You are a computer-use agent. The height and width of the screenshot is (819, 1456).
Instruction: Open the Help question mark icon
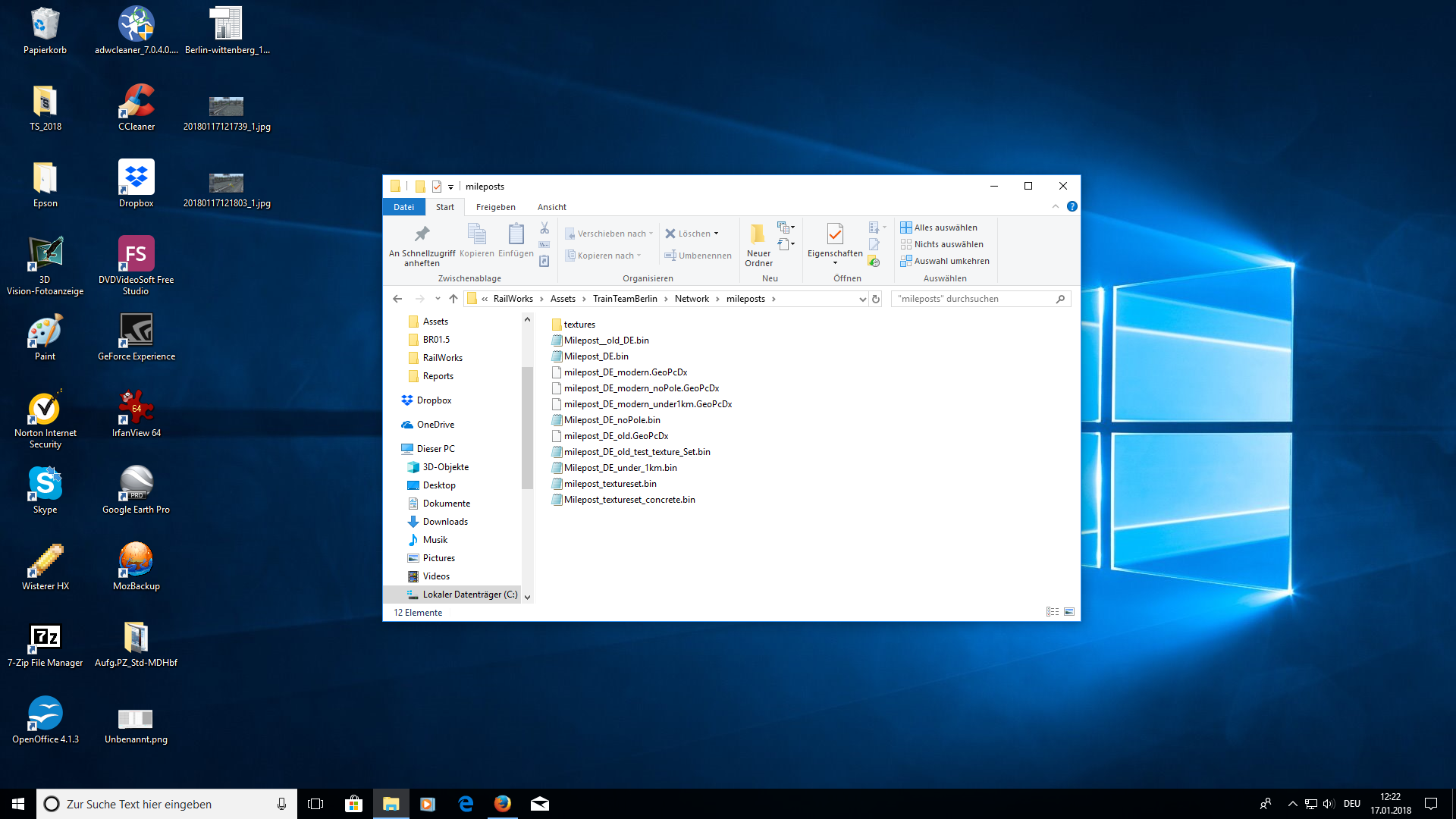coord(1072,206)
